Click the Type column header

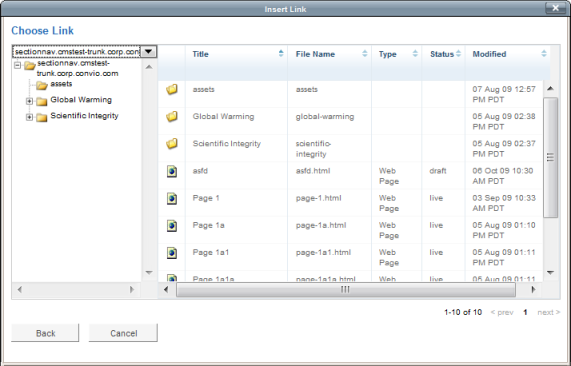[387, 54]
